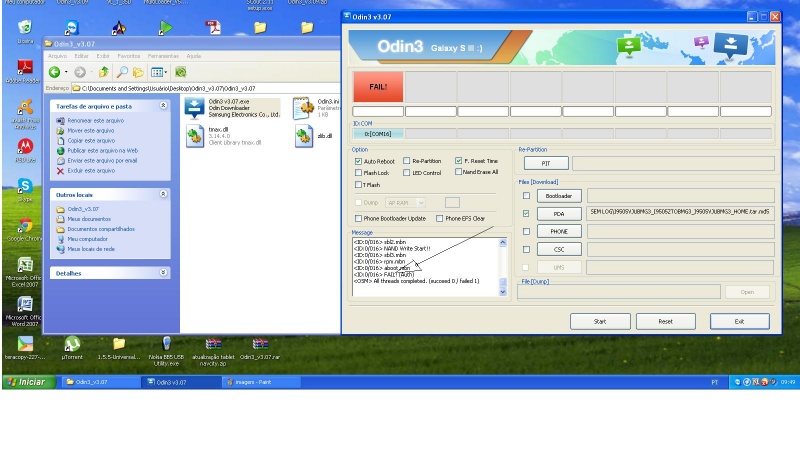Click the Back arrow in Explorer toolbar

click(x=55, y=72)
